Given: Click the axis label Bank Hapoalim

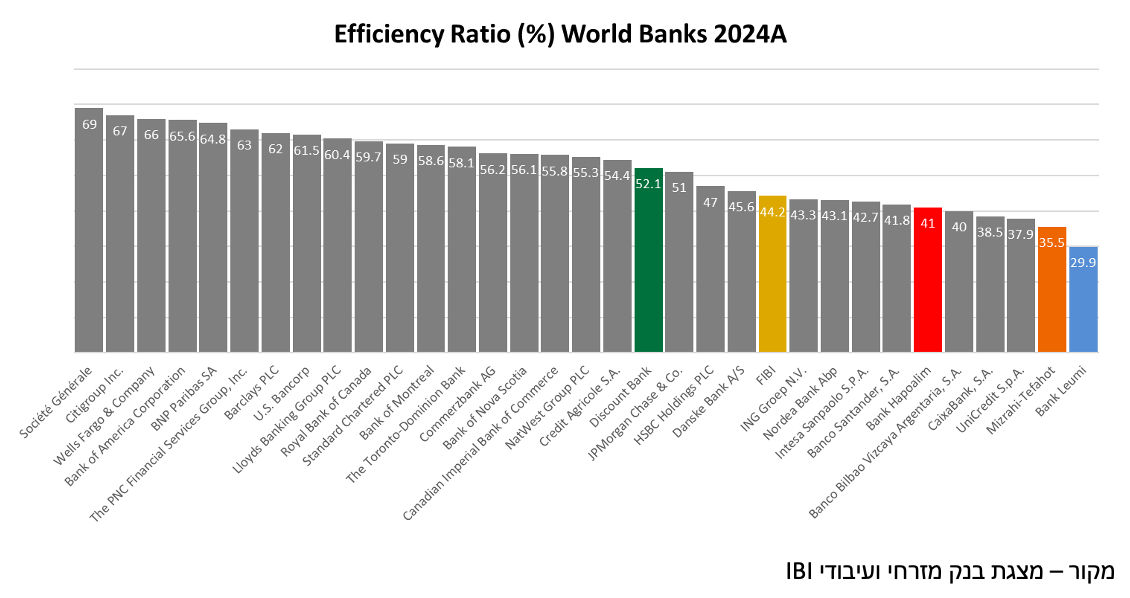Looking at the screenshot, I should pos(899,398).
